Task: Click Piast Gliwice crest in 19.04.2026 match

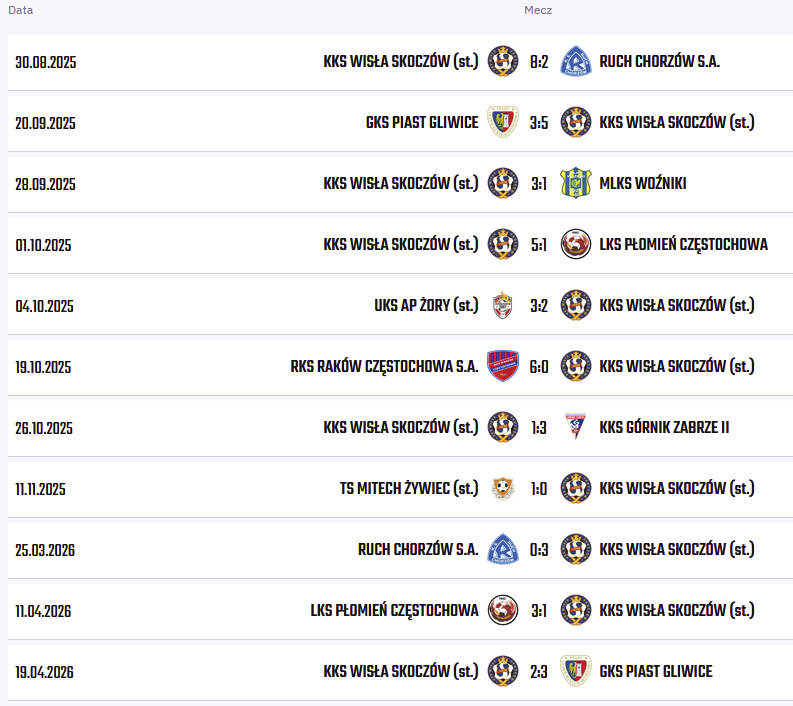Action: point(575,671)
